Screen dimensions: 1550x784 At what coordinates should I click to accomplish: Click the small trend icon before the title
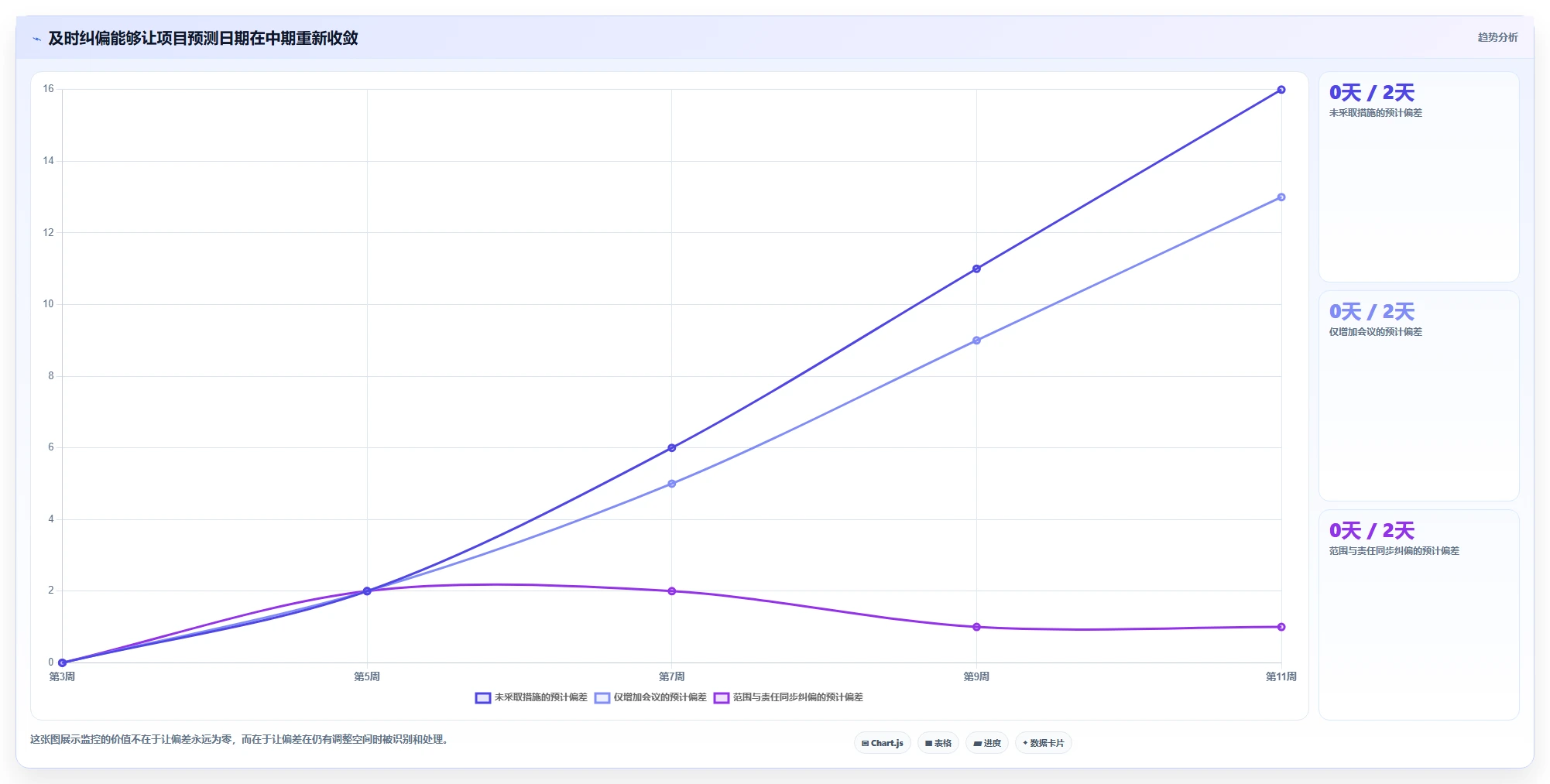(x=36, y=39)
